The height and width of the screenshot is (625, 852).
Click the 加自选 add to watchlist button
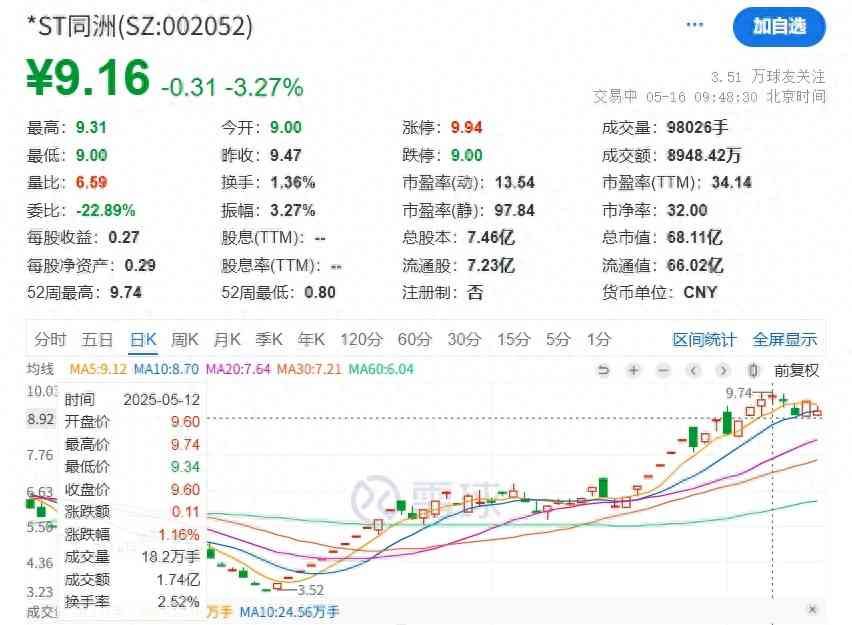(779, 27)
